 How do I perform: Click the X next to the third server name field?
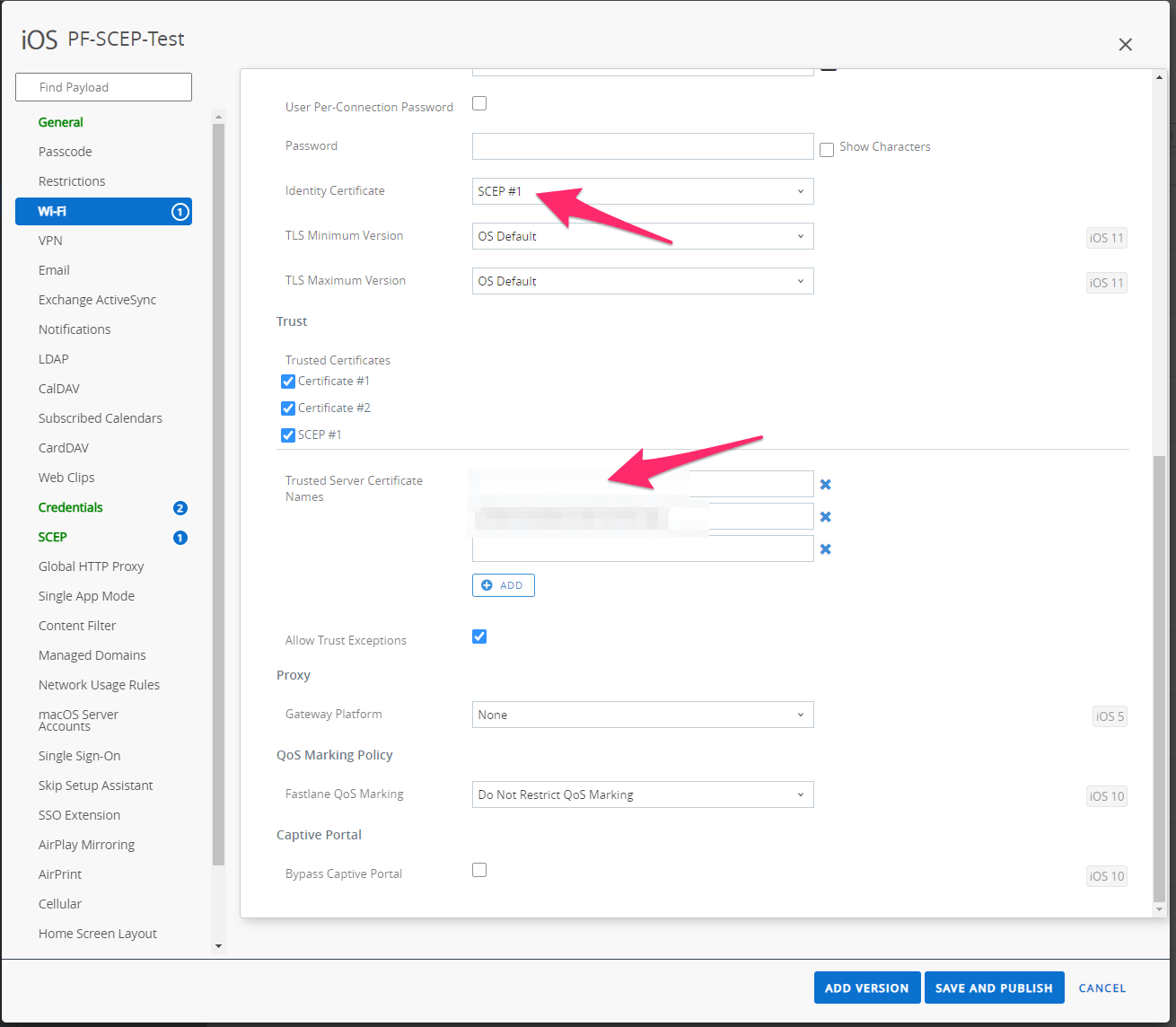[825, 548]
